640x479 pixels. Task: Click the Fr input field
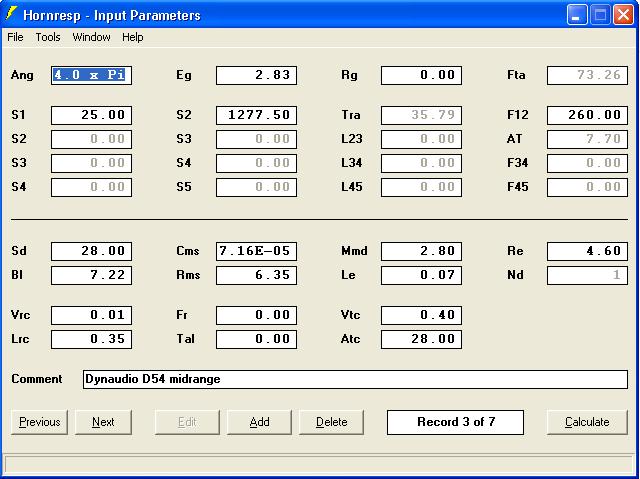point(256,315)
